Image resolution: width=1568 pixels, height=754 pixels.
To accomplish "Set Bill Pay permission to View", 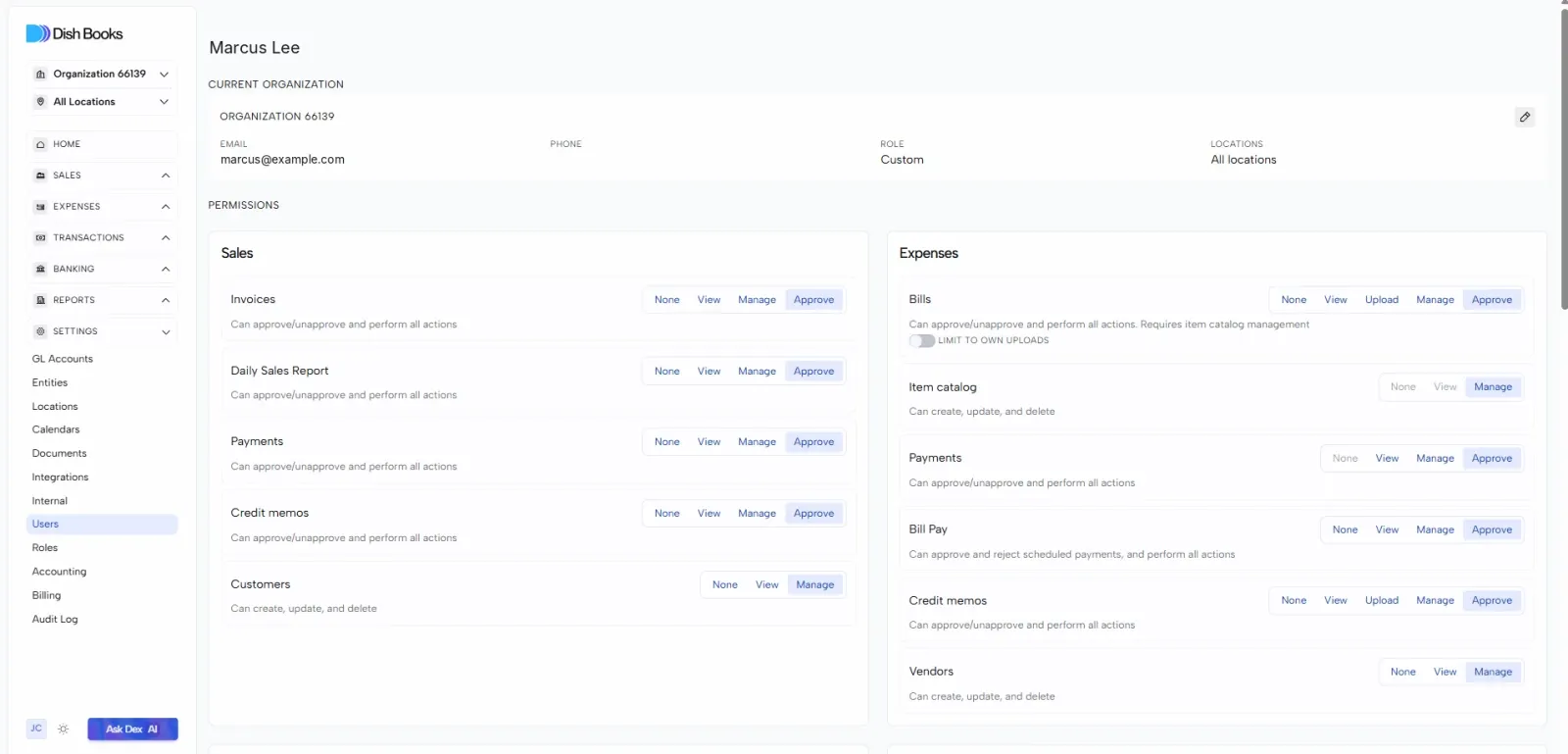I will pos(1387,530).
